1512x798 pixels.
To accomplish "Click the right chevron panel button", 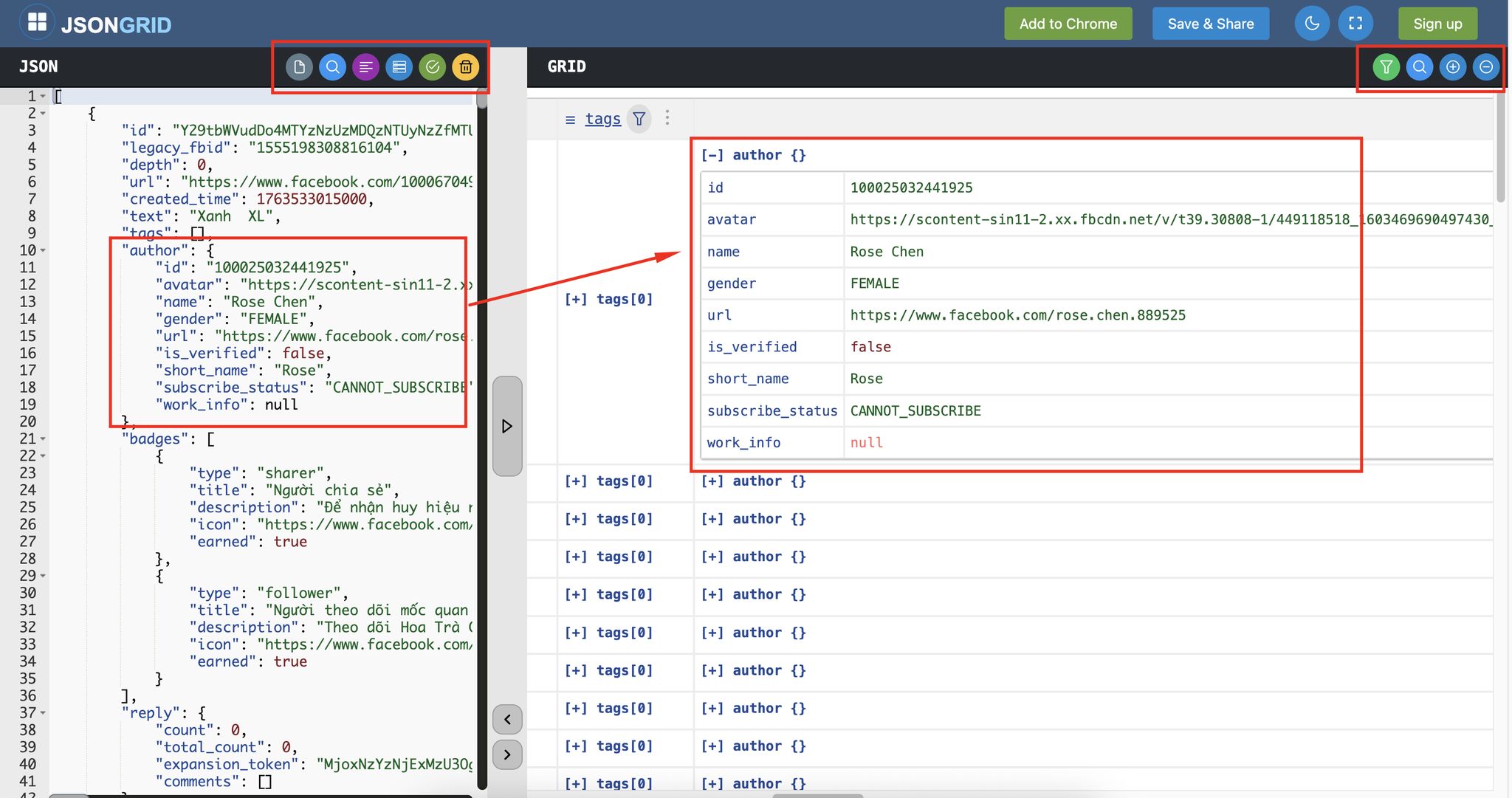I will click(x=507, y=754).
